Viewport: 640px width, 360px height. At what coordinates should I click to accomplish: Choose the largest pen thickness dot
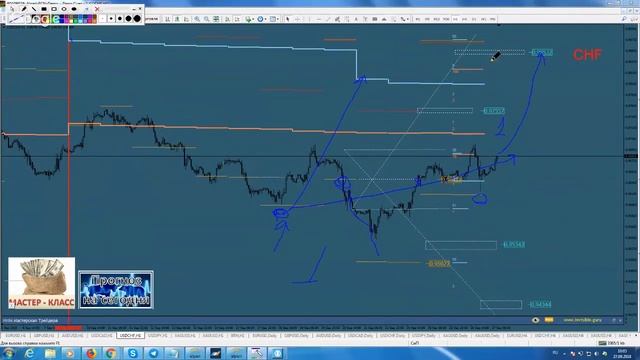[137, 18]
